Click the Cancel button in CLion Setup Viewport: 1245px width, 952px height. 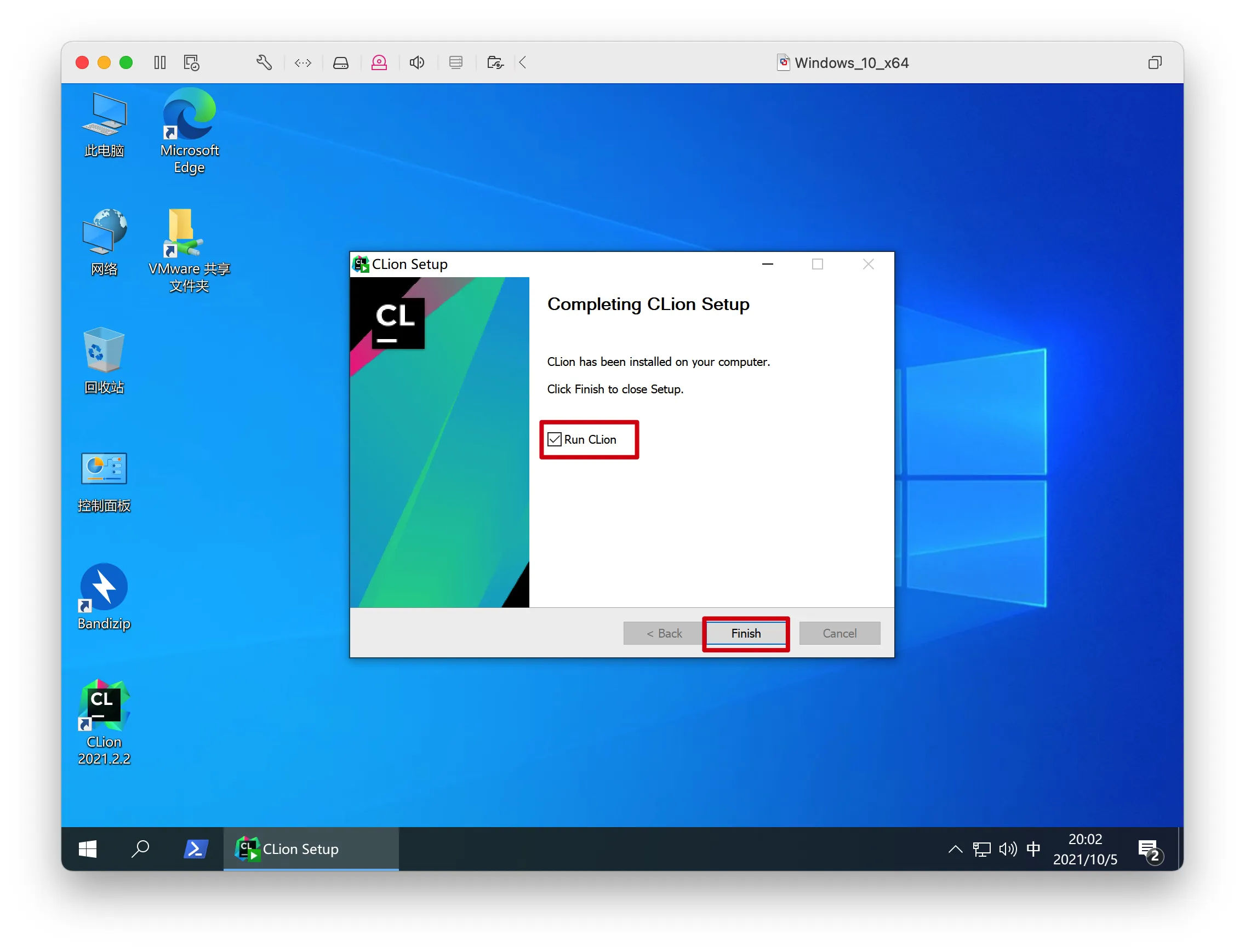839,634
